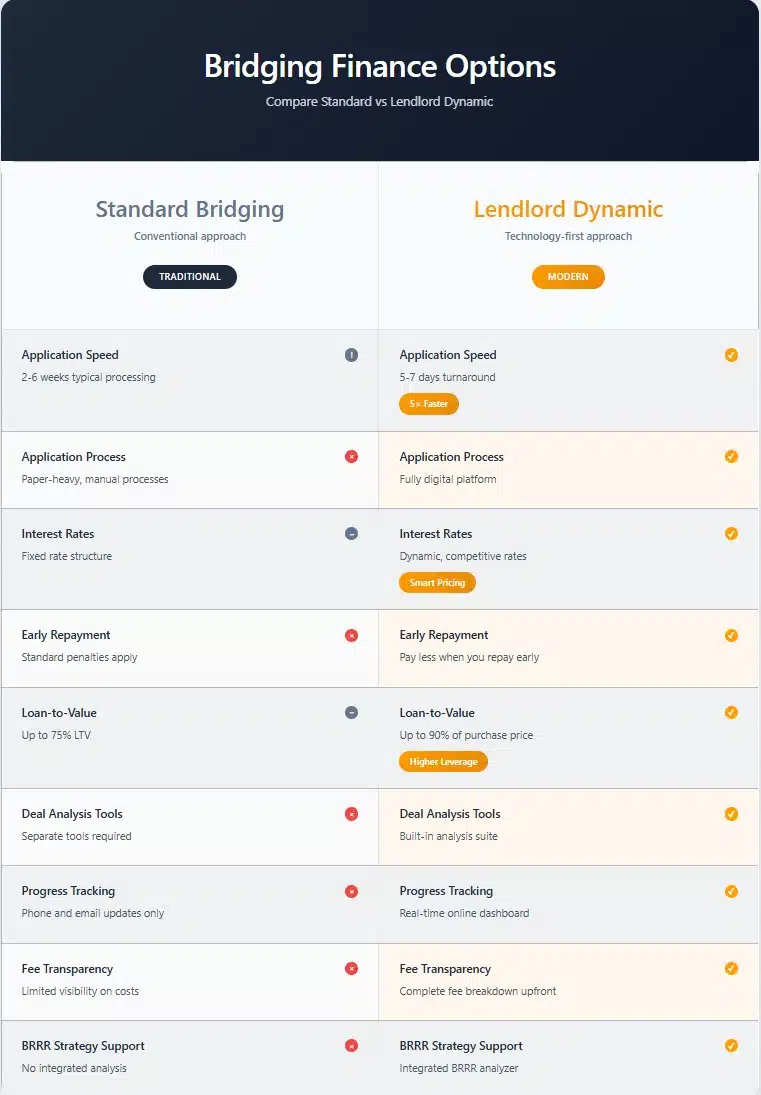The image size is (761, 1095).
Task: Click the red cross in Standard Application Process row
Action: coord(351,457)
